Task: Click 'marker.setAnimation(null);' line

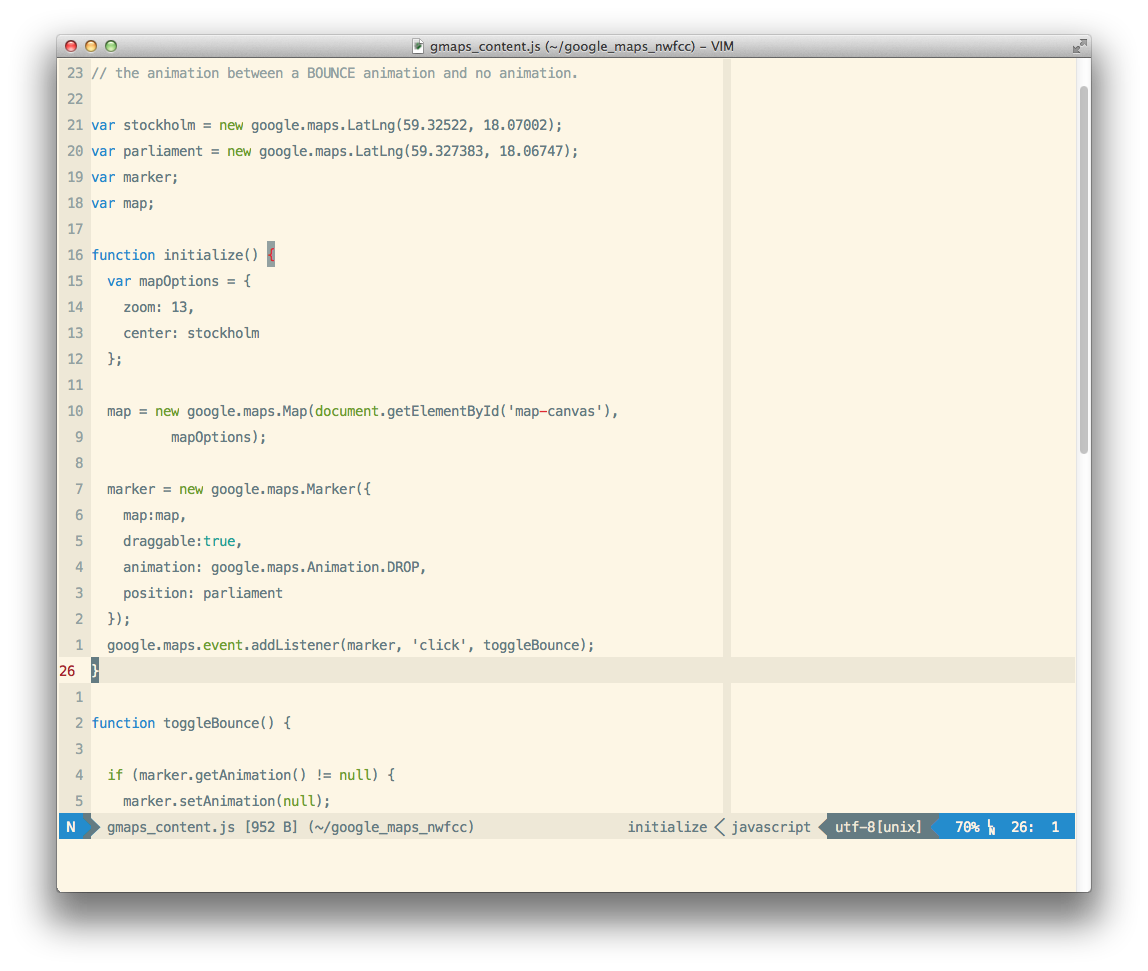Action: tap(226, 801)
